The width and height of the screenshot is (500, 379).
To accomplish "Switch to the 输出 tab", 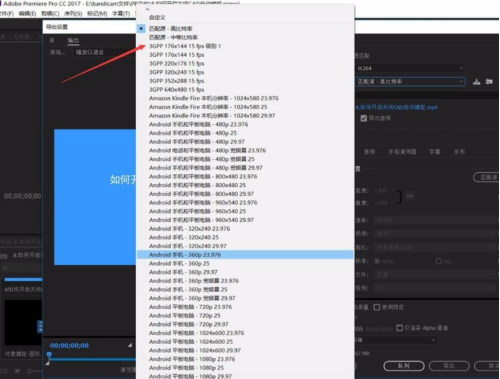I will tap(73, 40).
